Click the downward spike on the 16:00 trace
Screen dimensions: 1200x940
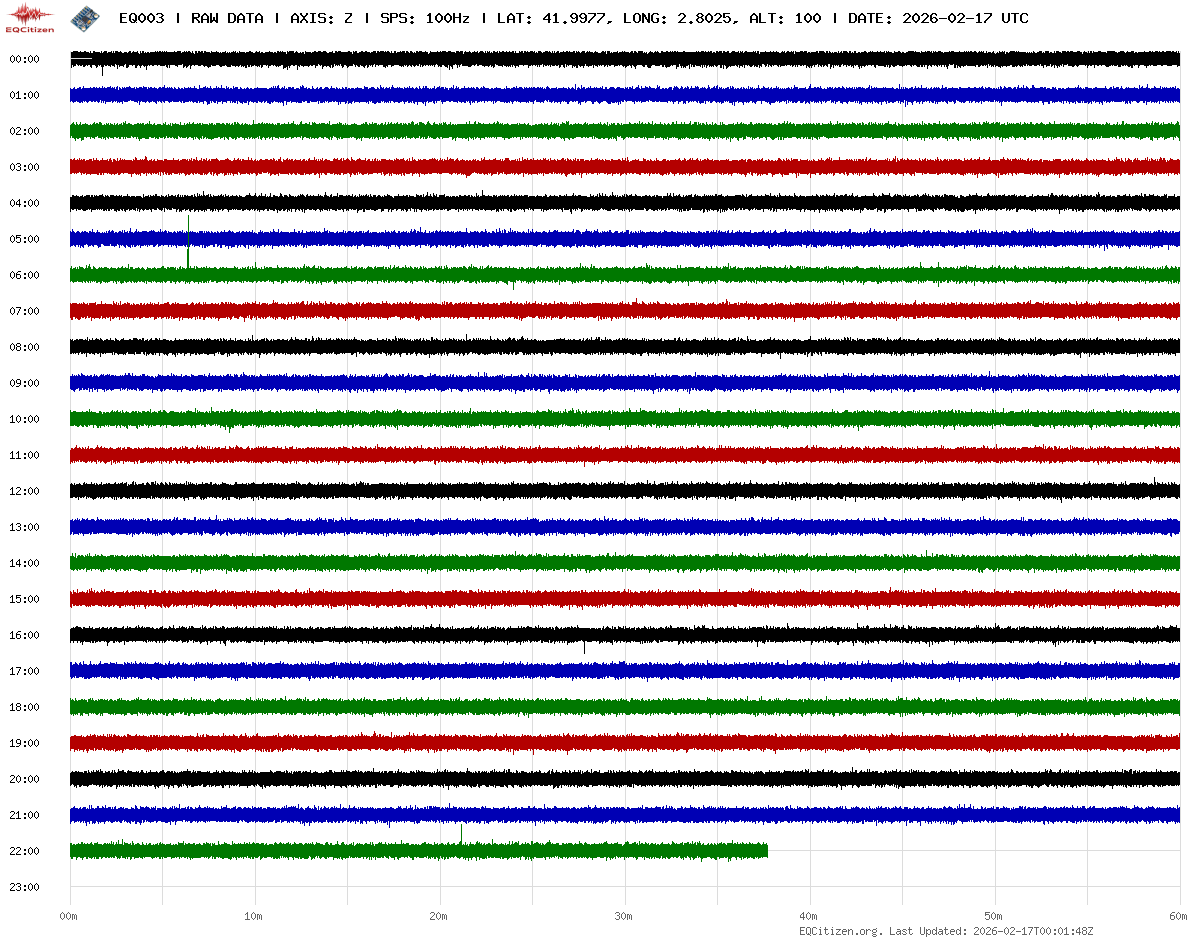click(x=584, y=648)
